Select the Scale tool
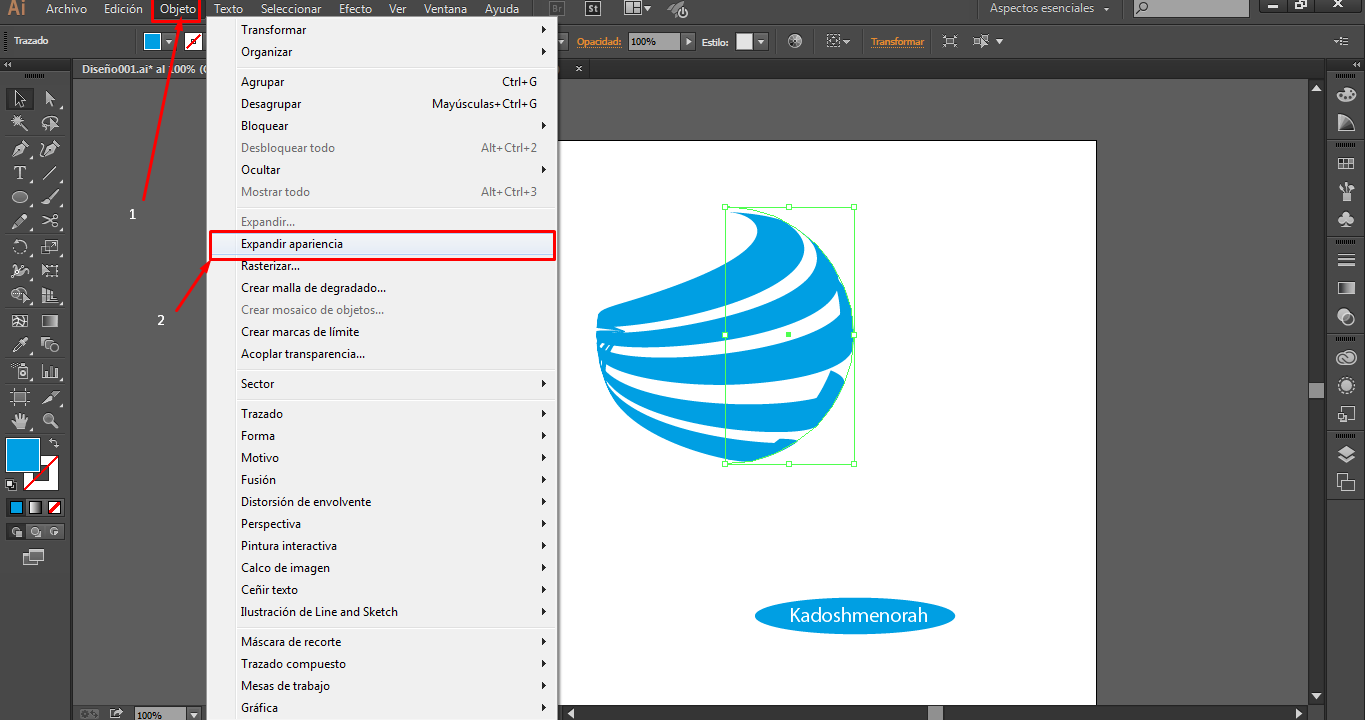The height and width of the screenshot is (720, 1365). (x=50, y=246)
